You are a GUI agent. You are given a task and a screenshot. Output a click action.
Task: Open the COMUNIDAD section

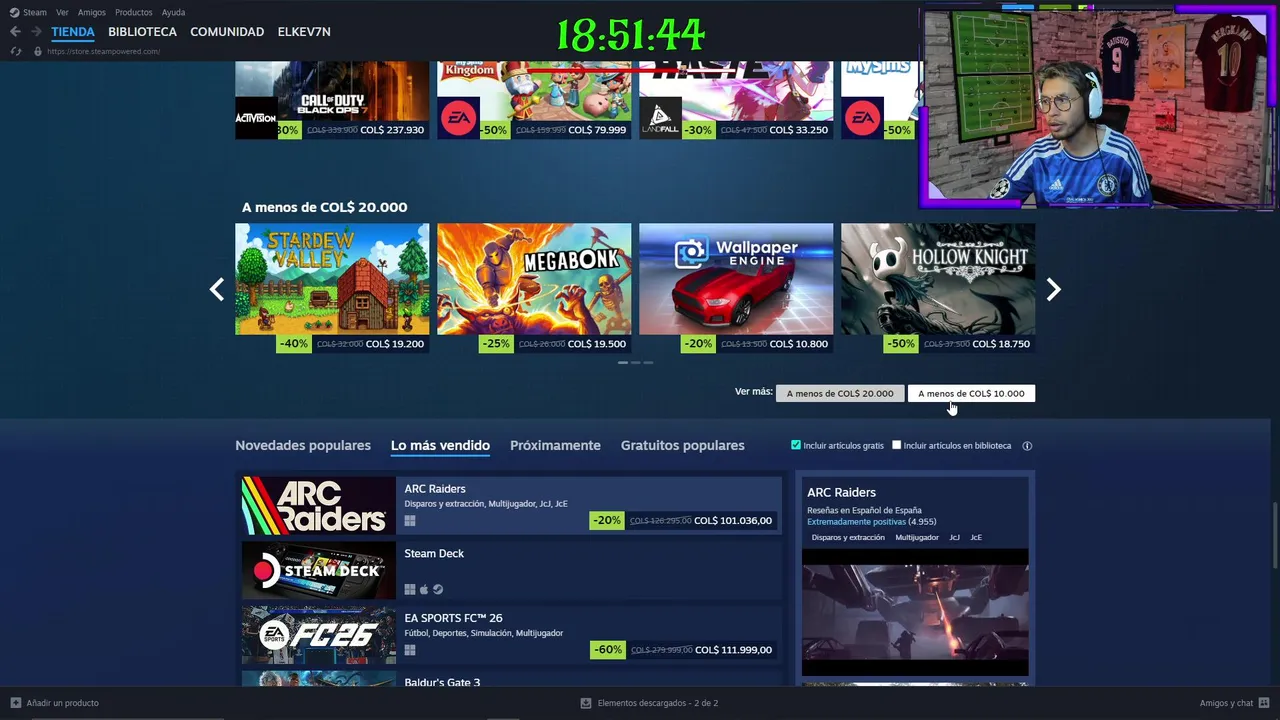(x=227, y=32)
